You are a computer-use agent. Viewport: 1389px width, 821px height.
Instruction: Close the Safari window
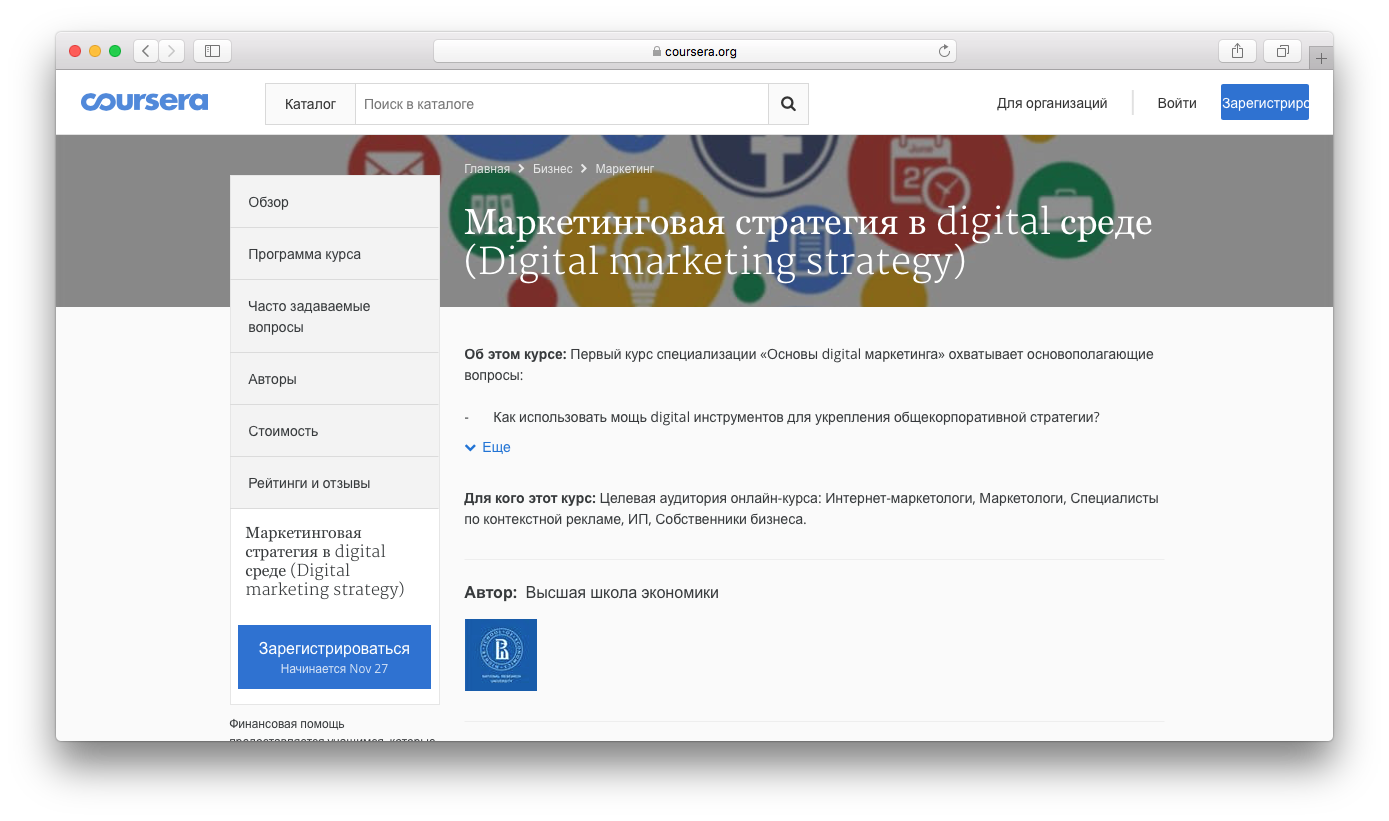pos(75,51)
